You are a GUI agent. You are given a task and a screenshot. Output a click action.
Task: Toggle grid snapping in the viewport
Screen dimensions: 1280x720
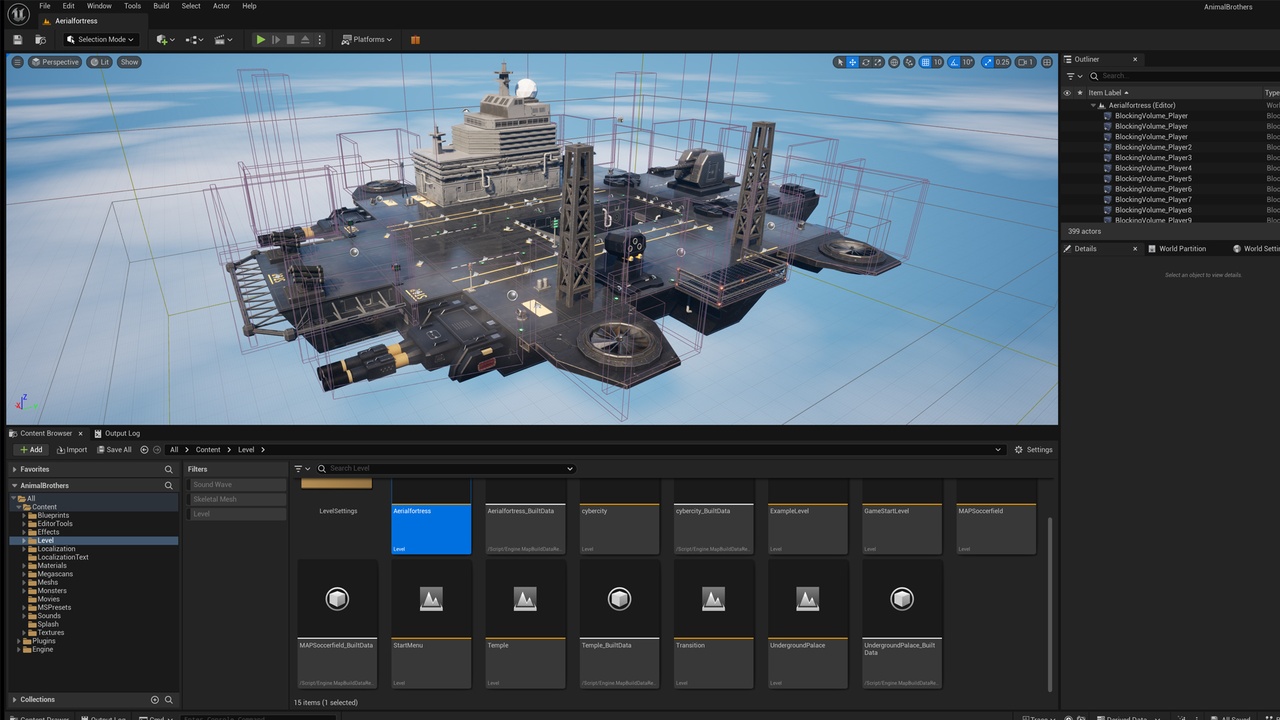coord(925,62)
